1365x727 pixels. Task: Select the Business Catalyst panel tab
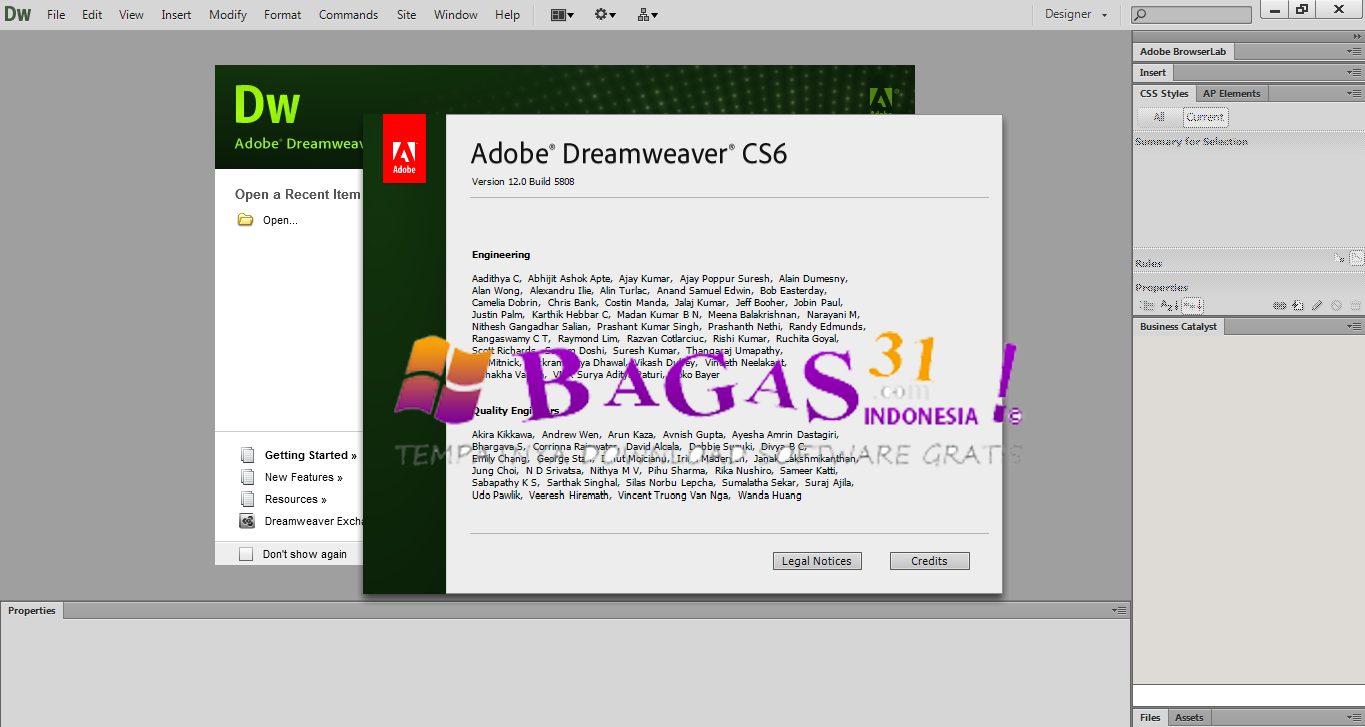1178,326
